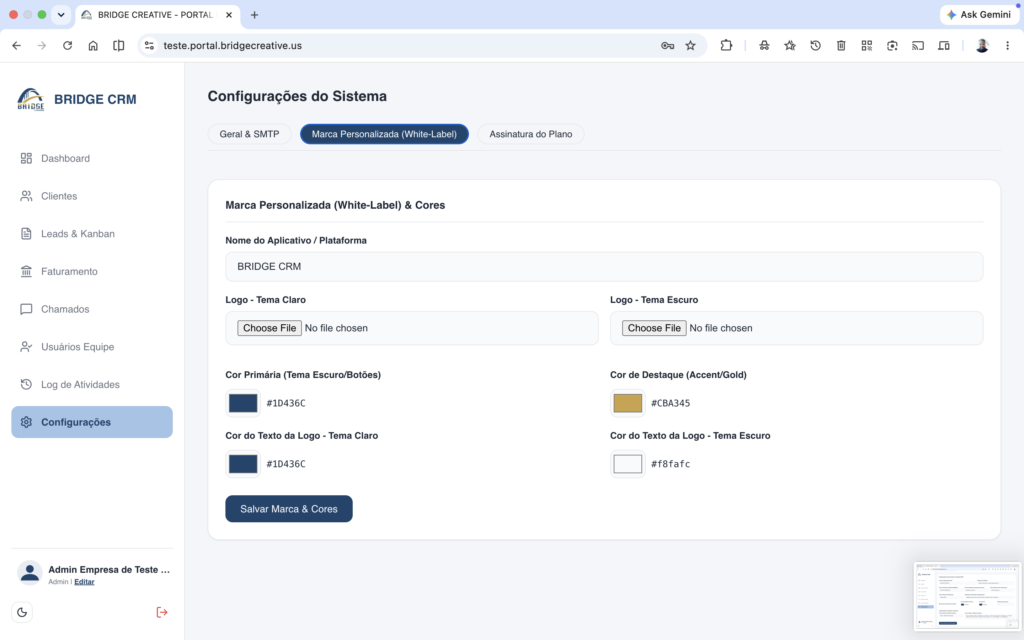
Task: Click the trash extension icon
Action: tap(841, 46)
